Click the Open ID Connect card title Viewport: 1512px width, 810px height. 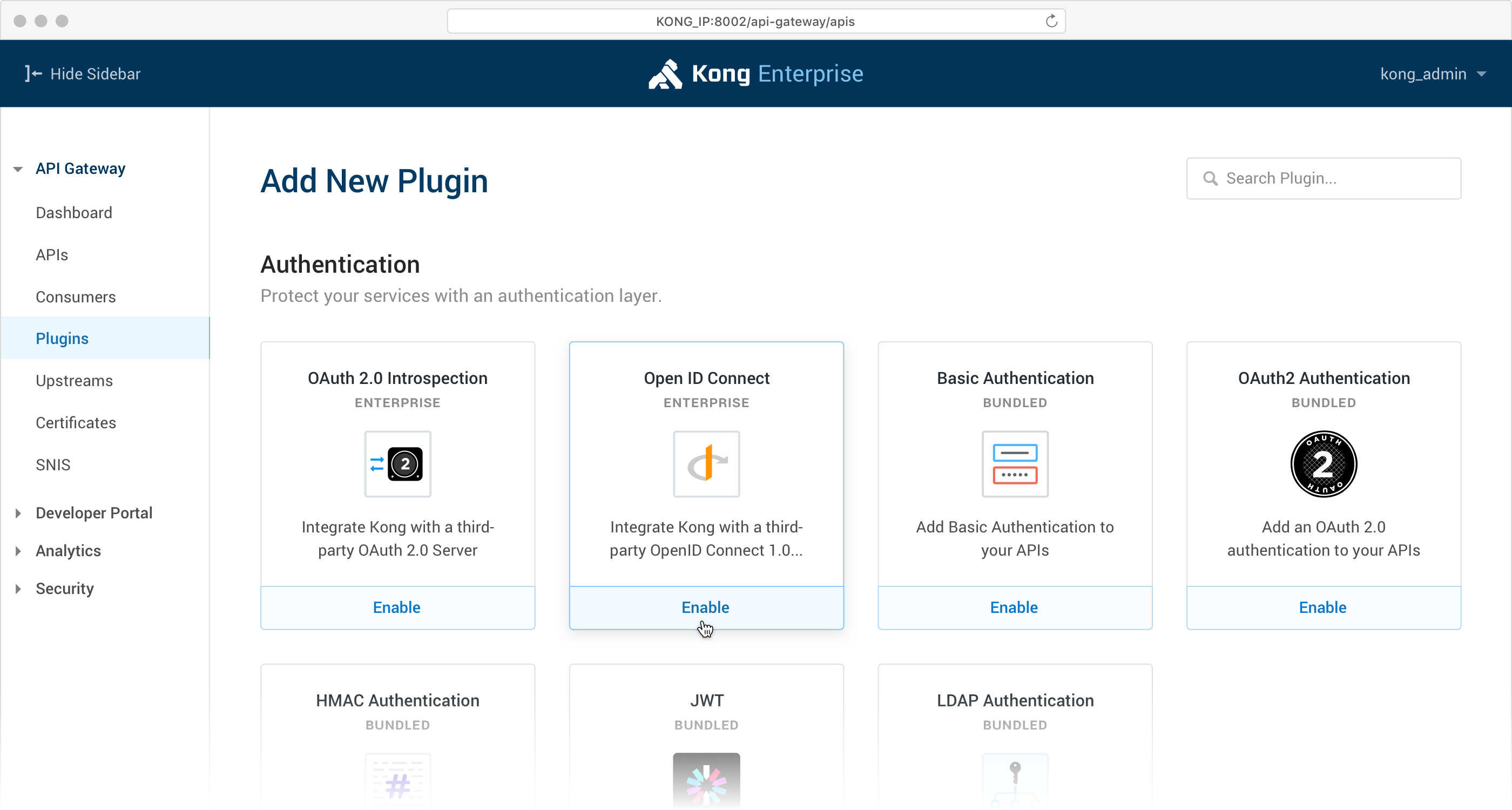[x=706, y=378]
